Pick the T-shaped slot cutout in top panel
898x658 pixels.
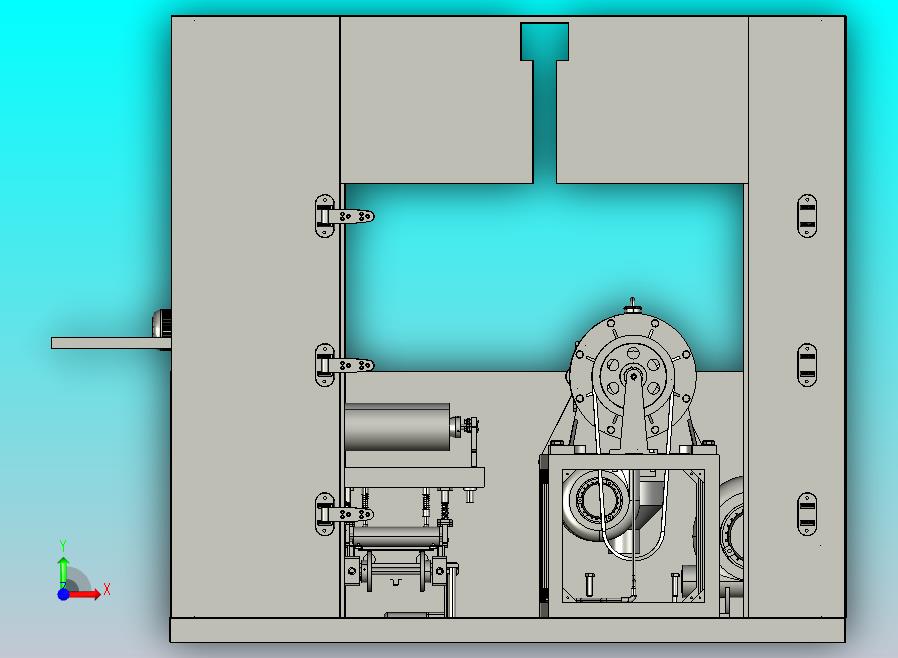pyautogui.click(x=545, y=103)
